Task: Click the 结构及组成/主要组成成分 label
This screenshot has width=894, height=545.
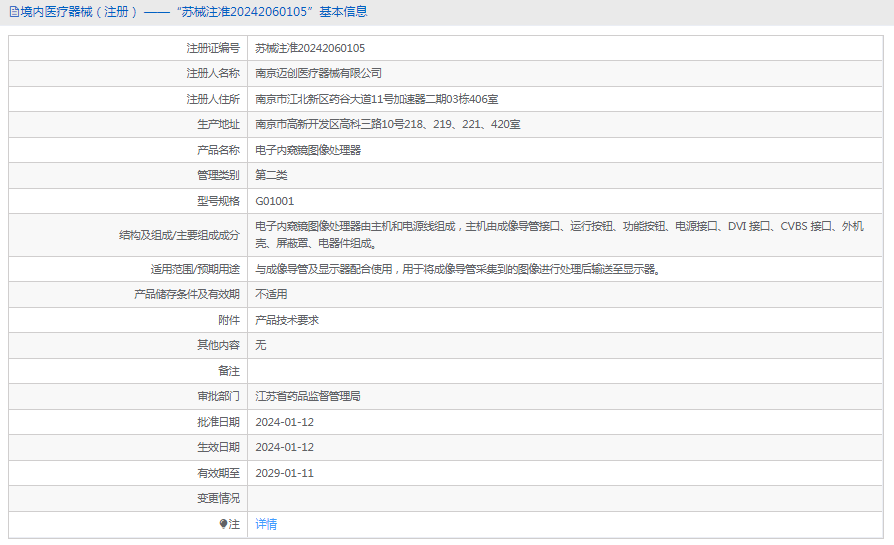Action: tap(179, 235)
